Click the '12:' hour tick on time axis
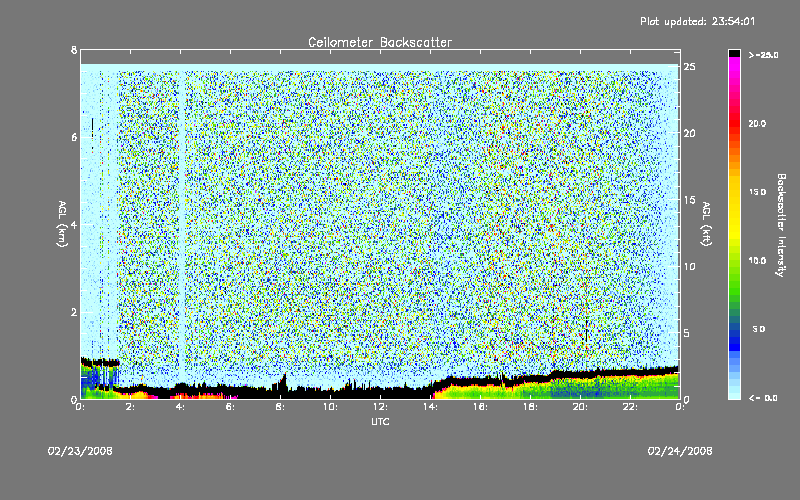 click(380, 407)
